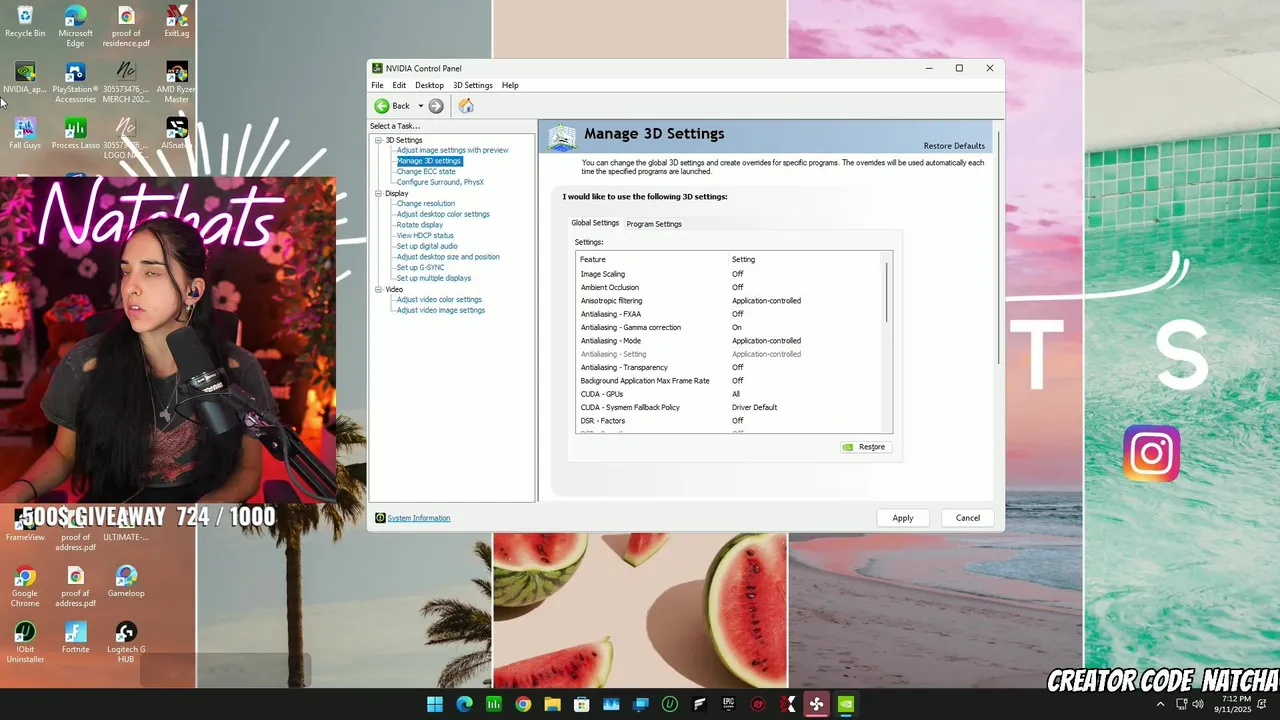Click the green Back arrow icon
The image size is (1280, 720).
tap(382, 106)
